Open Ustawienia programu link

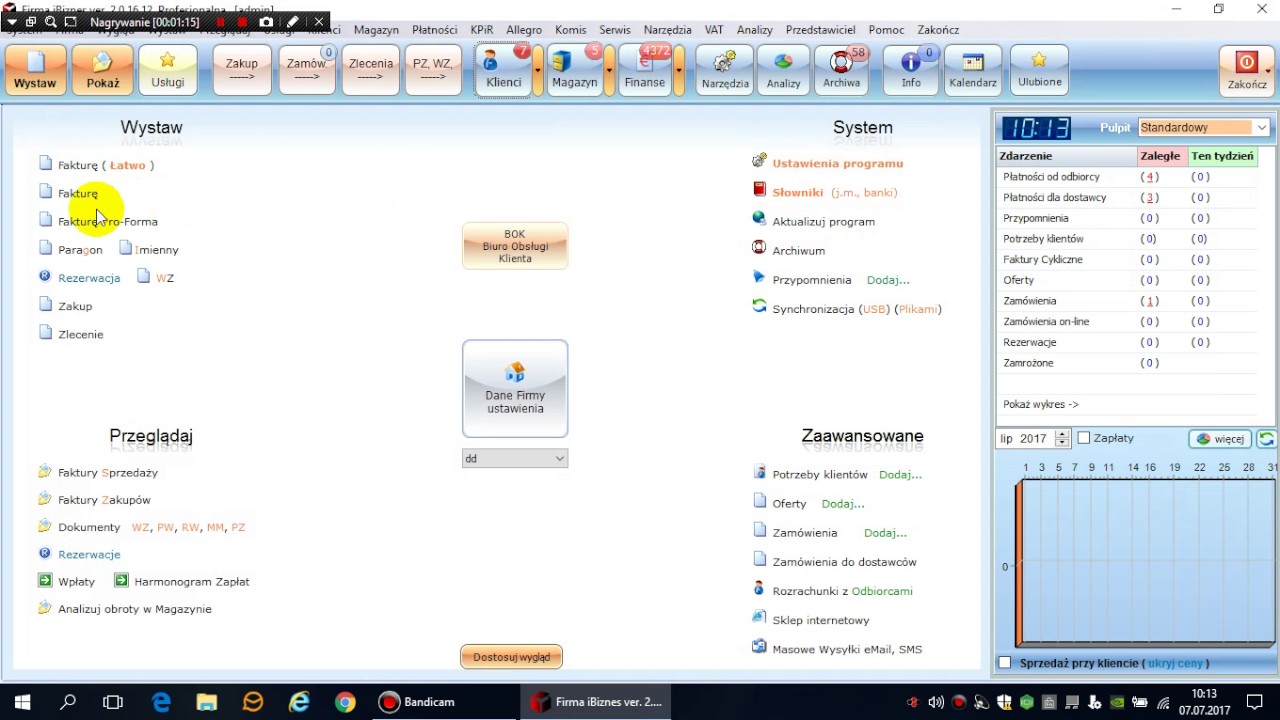coord(837,163)
